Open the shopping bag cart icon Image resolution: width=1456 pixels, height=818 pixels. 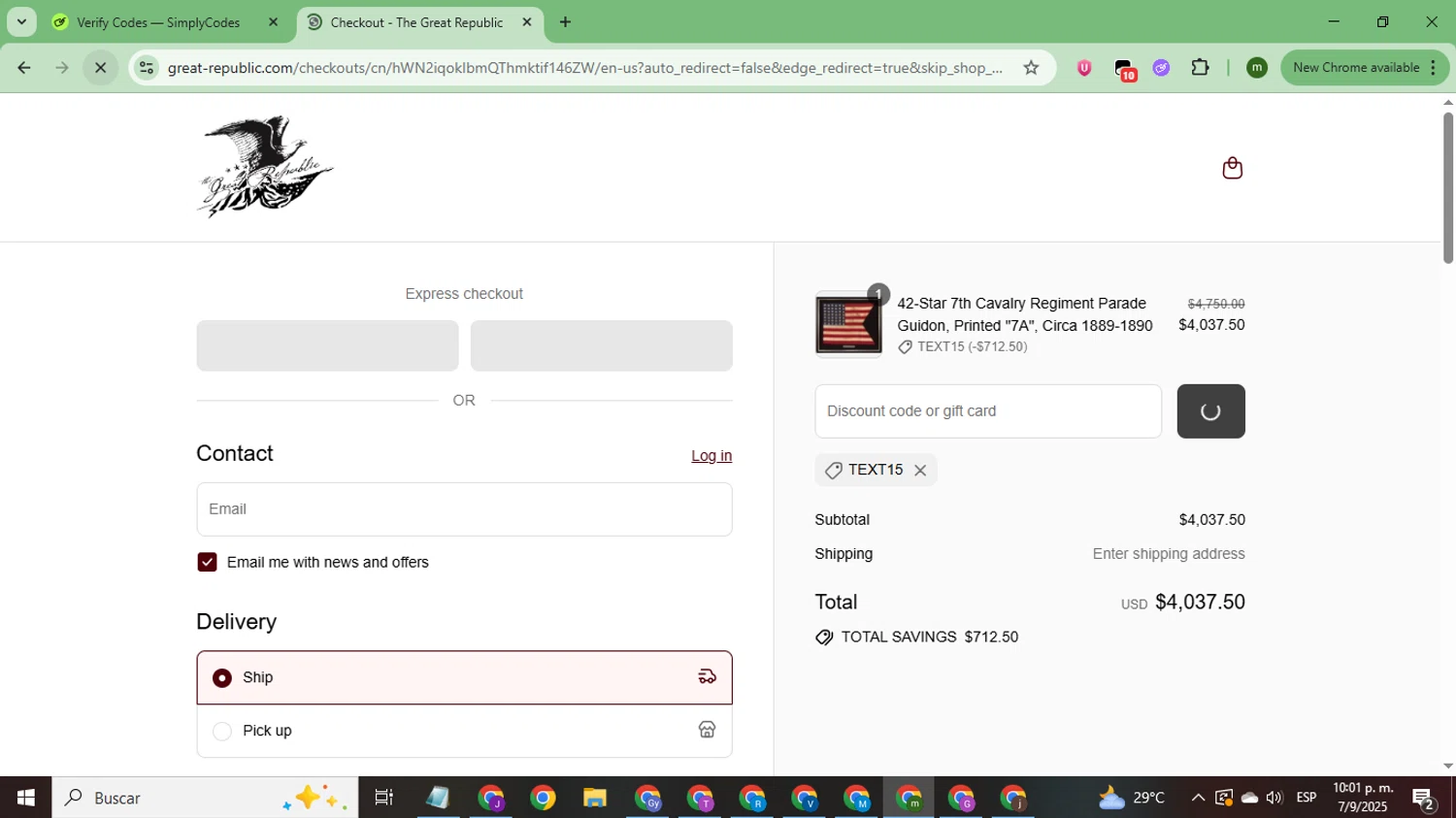pyautogui.click(x=1232, y=168)
